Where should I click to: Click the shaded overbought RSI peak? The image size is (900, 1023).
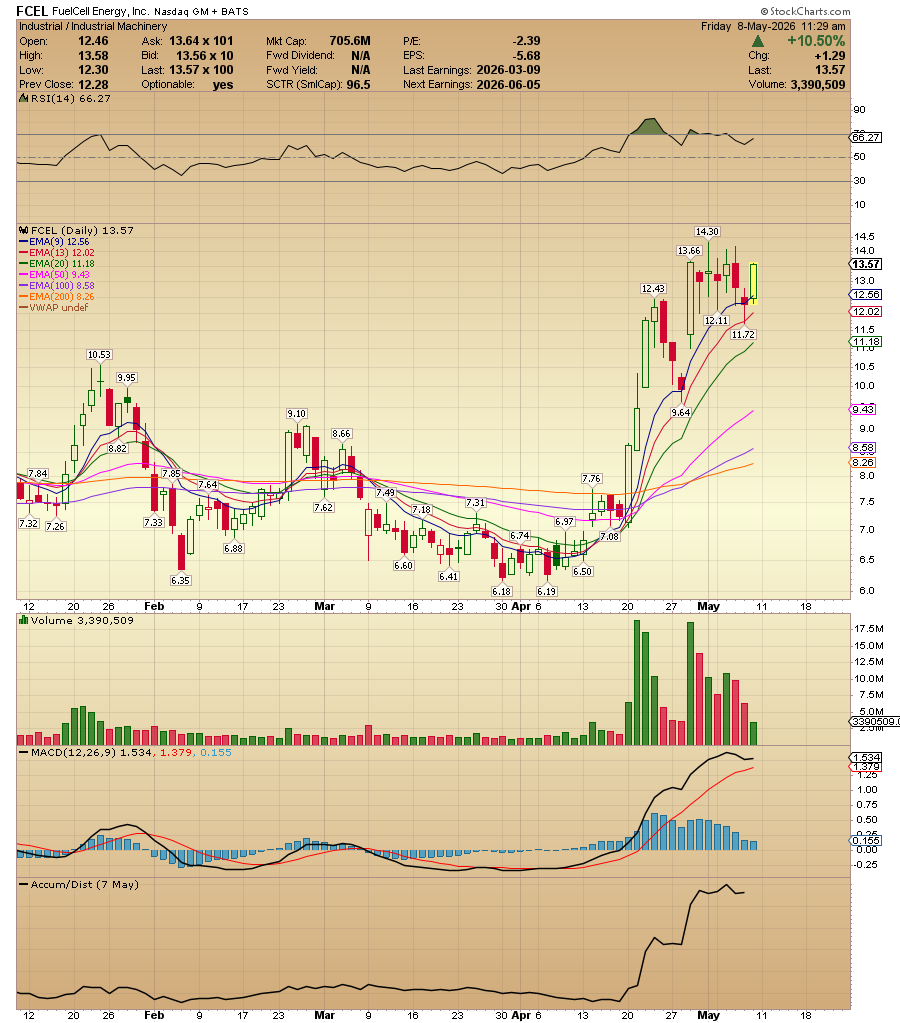coord(649,127)
